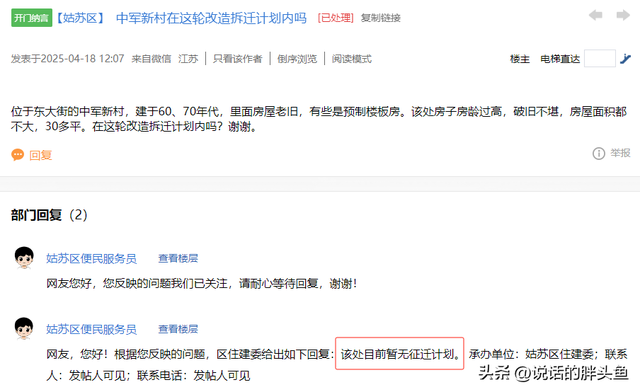Jump to the 楼主 original poster
The width and height of the screenshot is (640, 392).
tap(520, 59)
